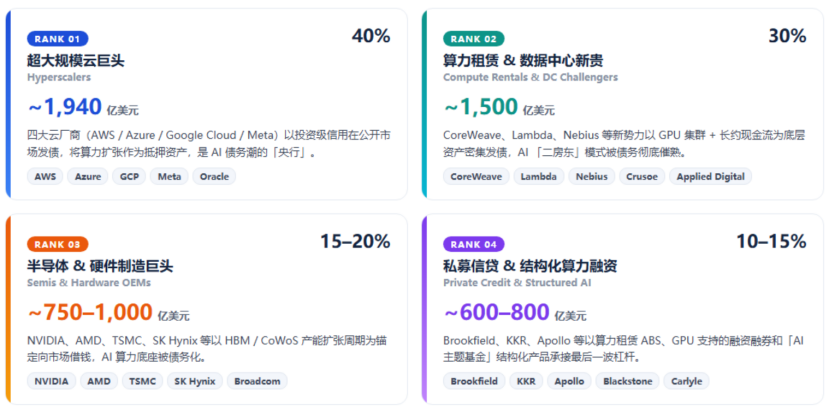Open the Apollo tag

pos(569,381)
